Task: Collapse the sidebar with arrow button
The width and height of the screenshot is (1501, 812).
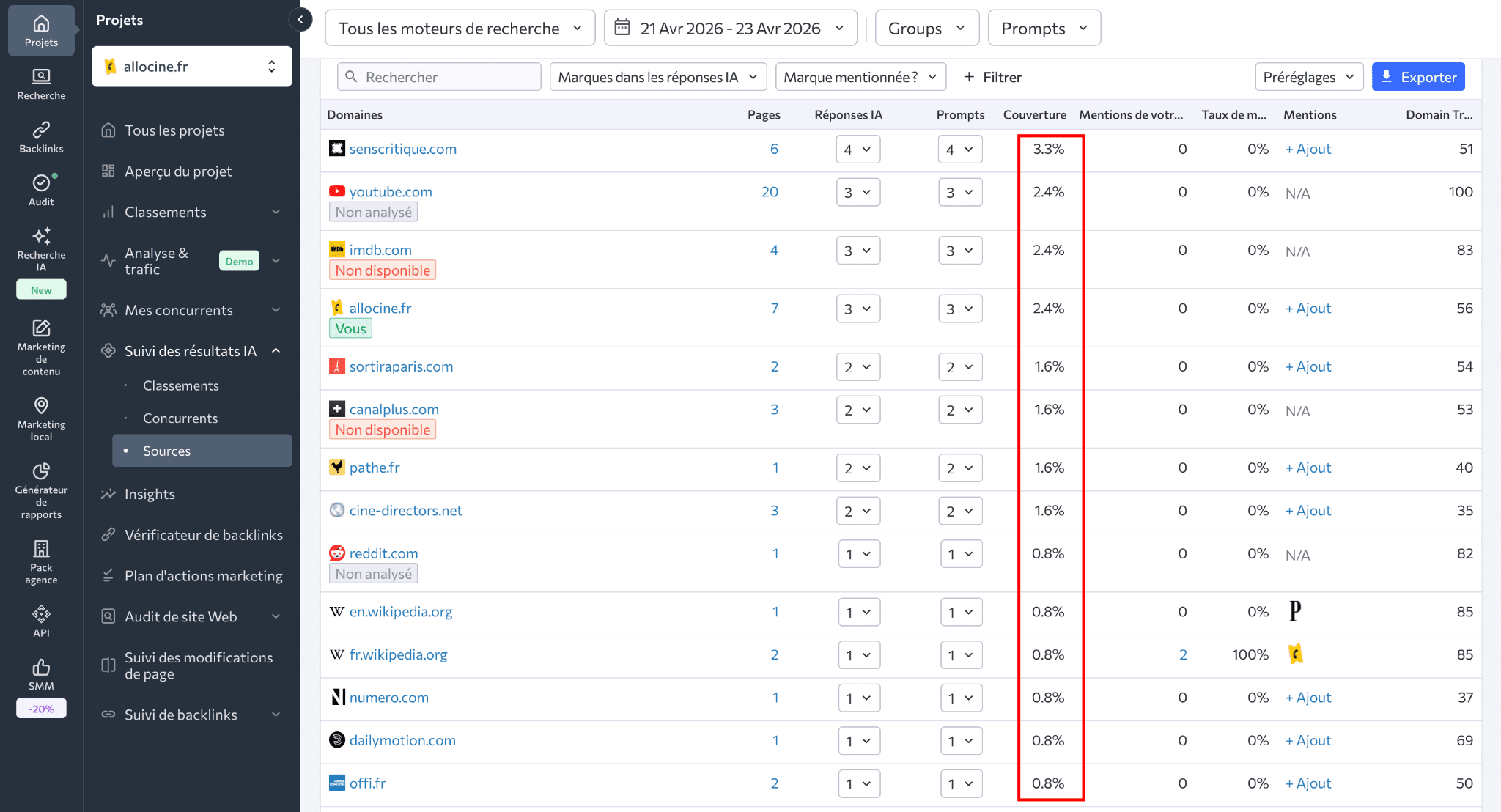Action: pos(300,20)
